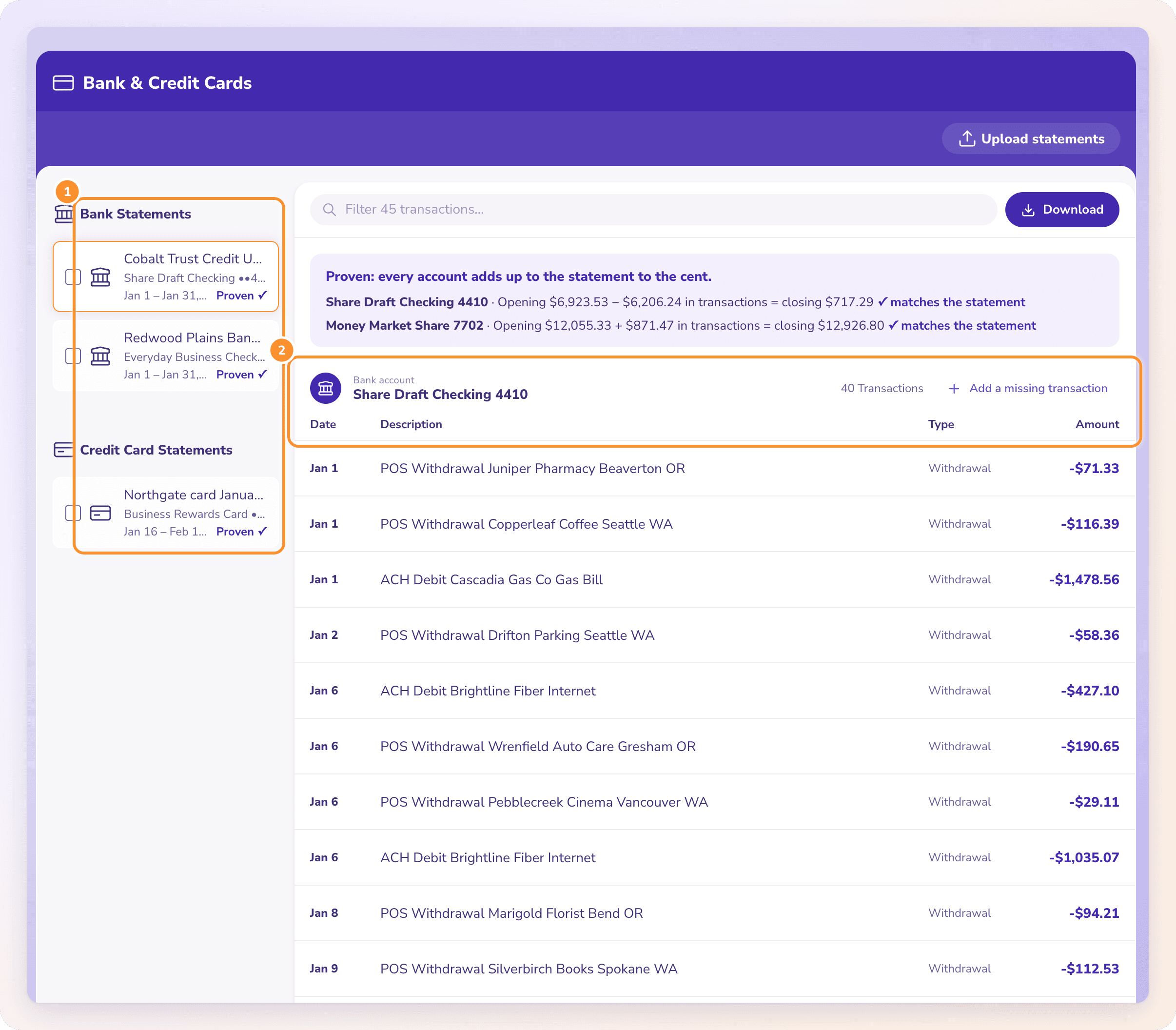Open the Northgate card January statement

pyautogui.click(x=165, y=513)
